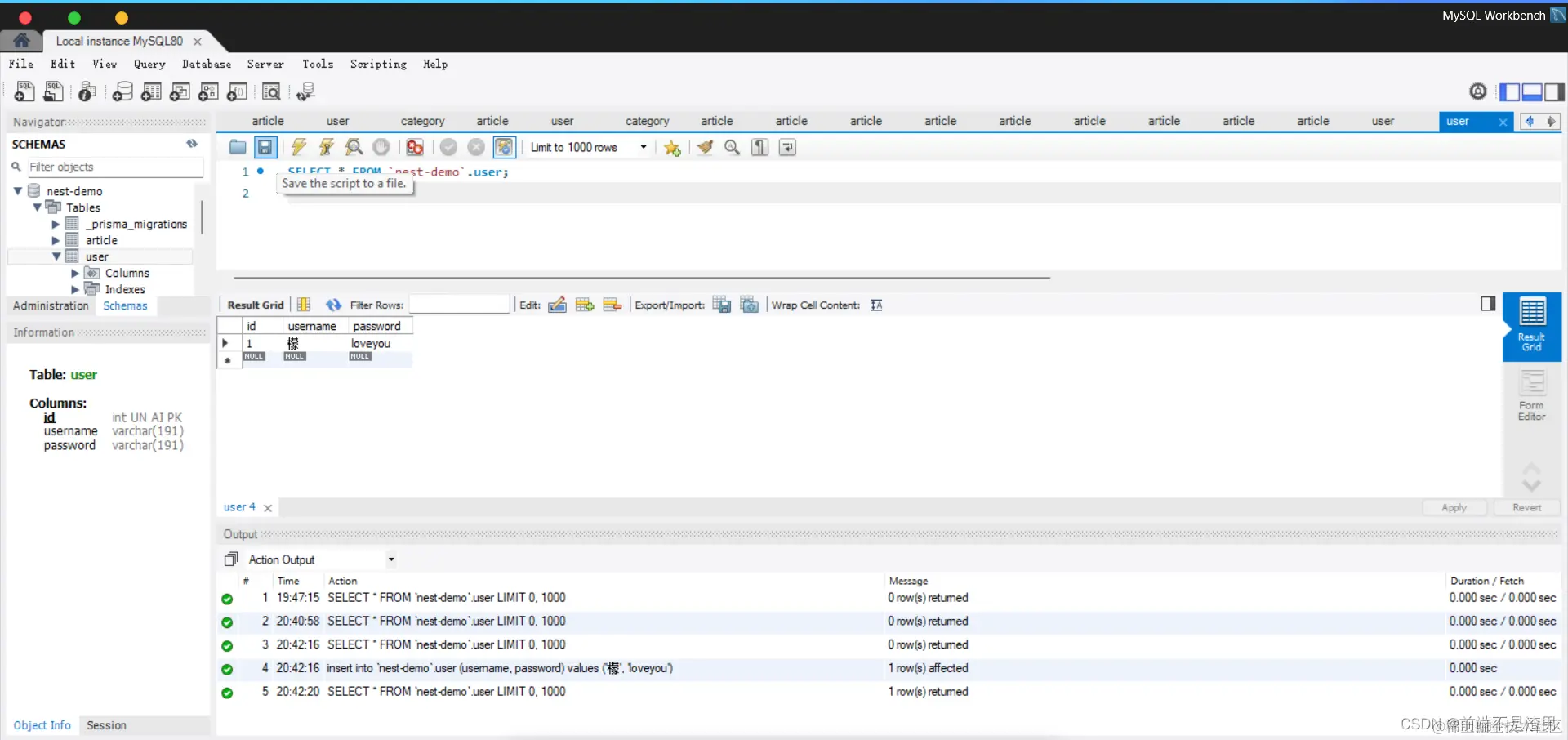
Task: Expand the _prisma_migrations table node
Action: tap(56, 224)
